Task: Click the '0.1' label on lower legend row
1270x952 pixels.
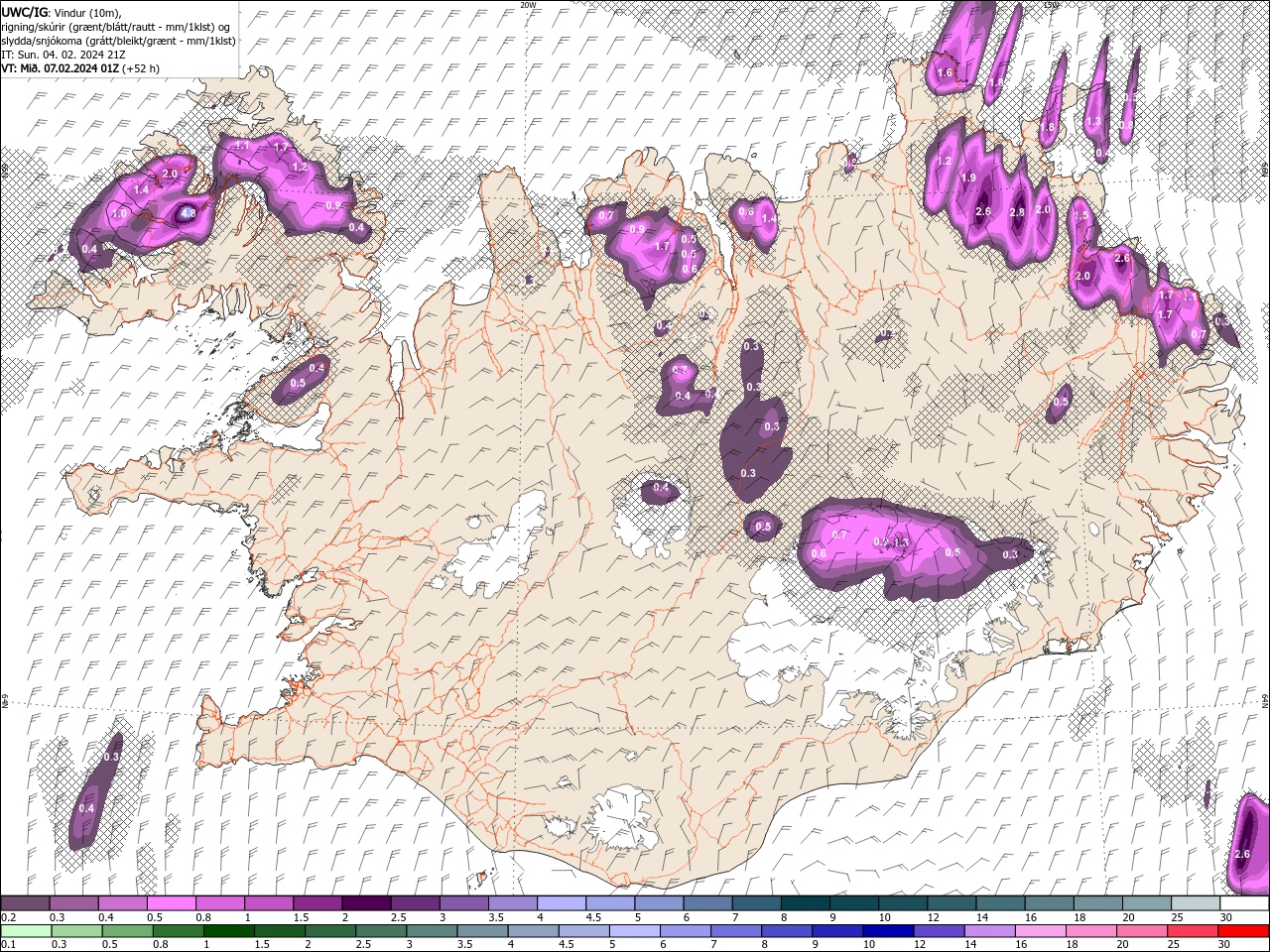Action: pos(9,945)
